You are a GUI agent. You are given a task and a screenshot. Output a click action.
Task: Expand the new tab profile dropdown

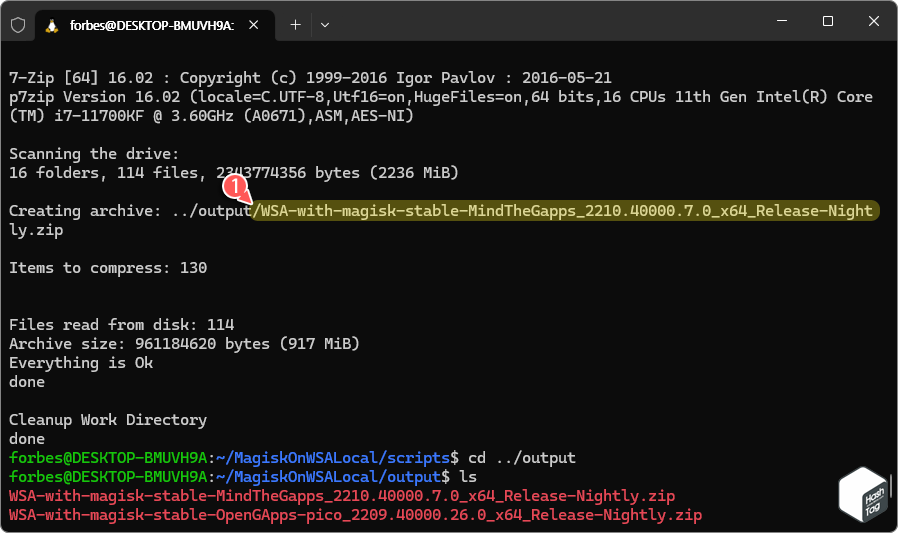(325, 25)
